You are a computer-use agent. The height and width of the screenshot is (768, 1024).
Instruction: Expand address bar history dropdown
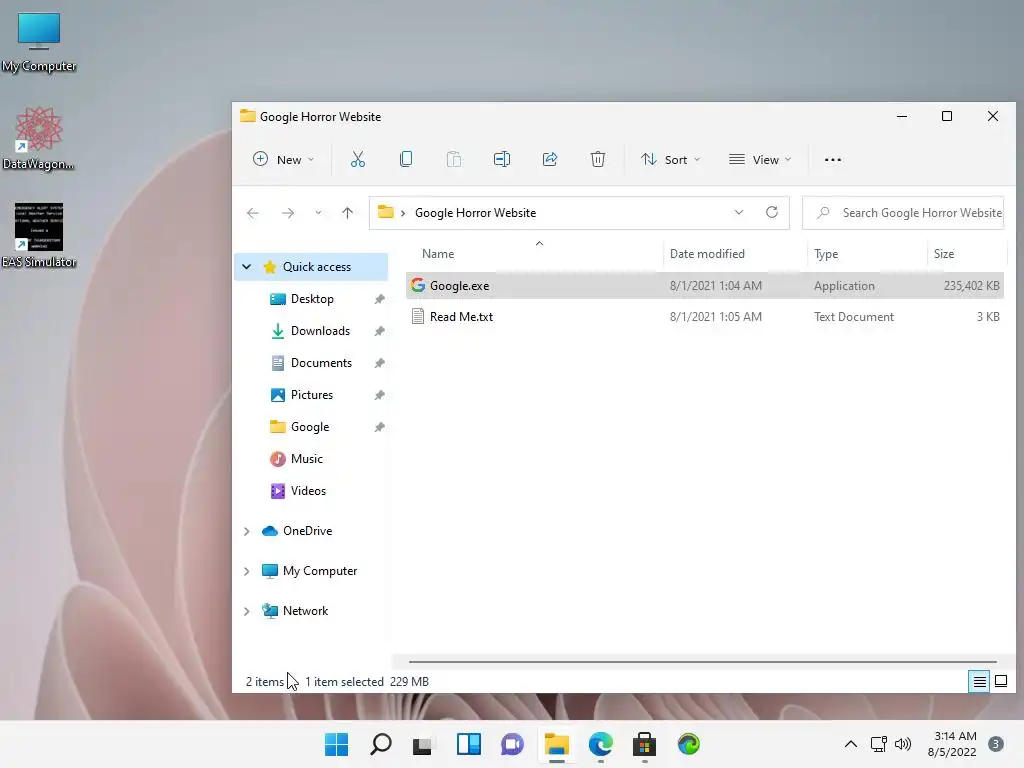(x=739, y=212)
